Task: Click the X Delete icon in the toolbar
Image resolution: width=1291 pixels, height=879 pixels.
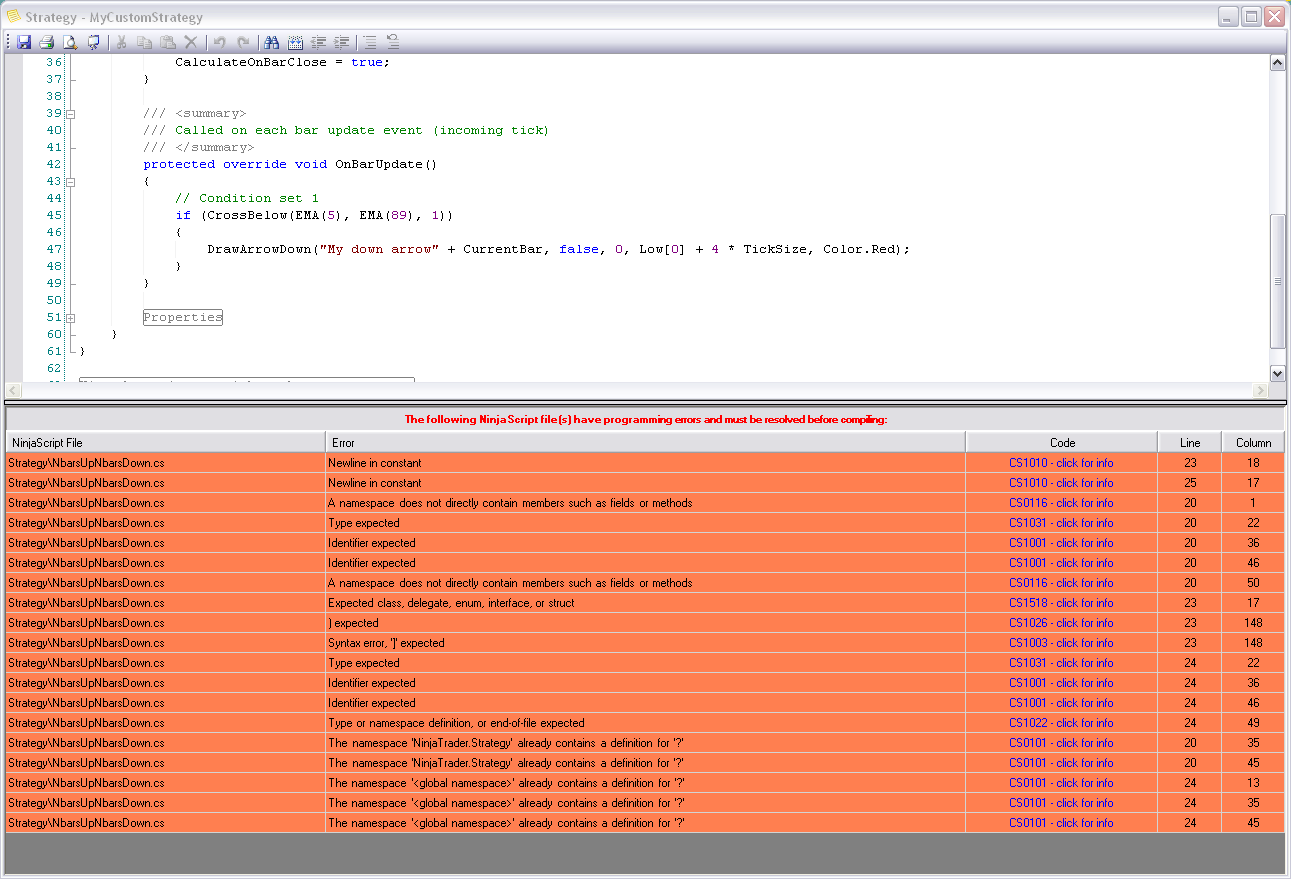Action: (190, 42)
